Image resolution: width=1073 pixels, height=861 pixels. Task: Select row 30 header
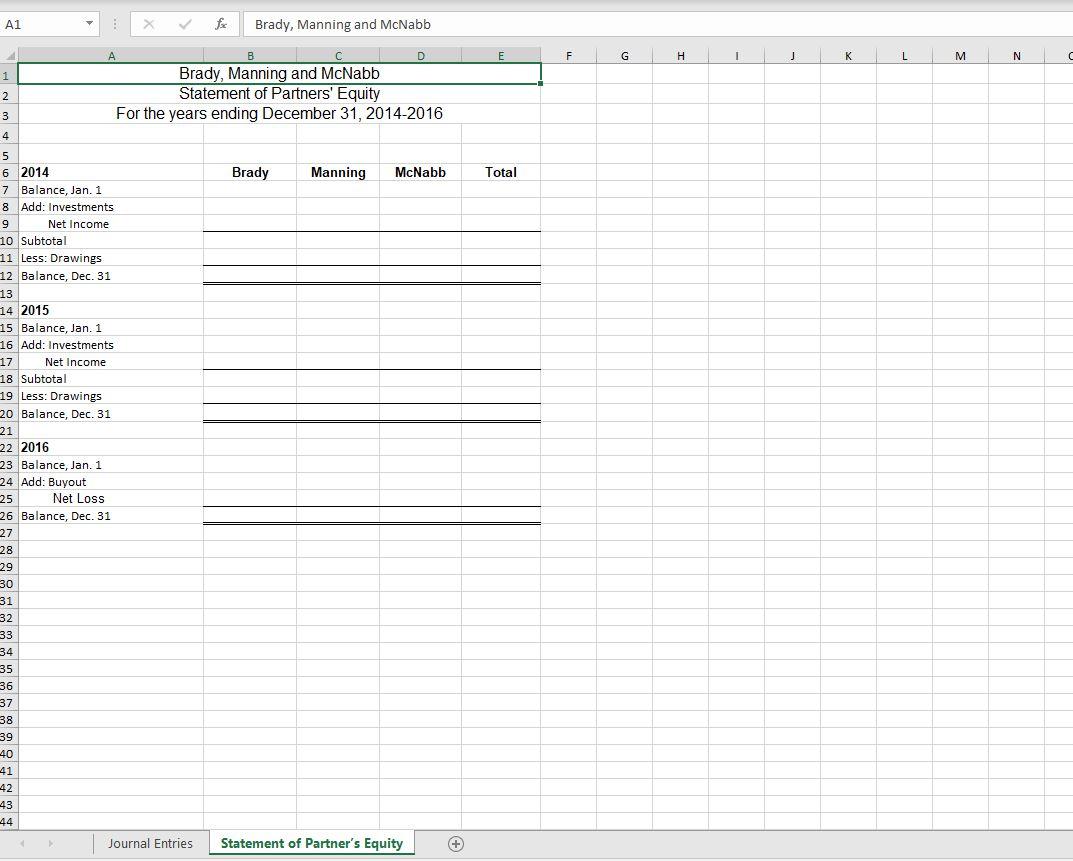coord(8,584)
